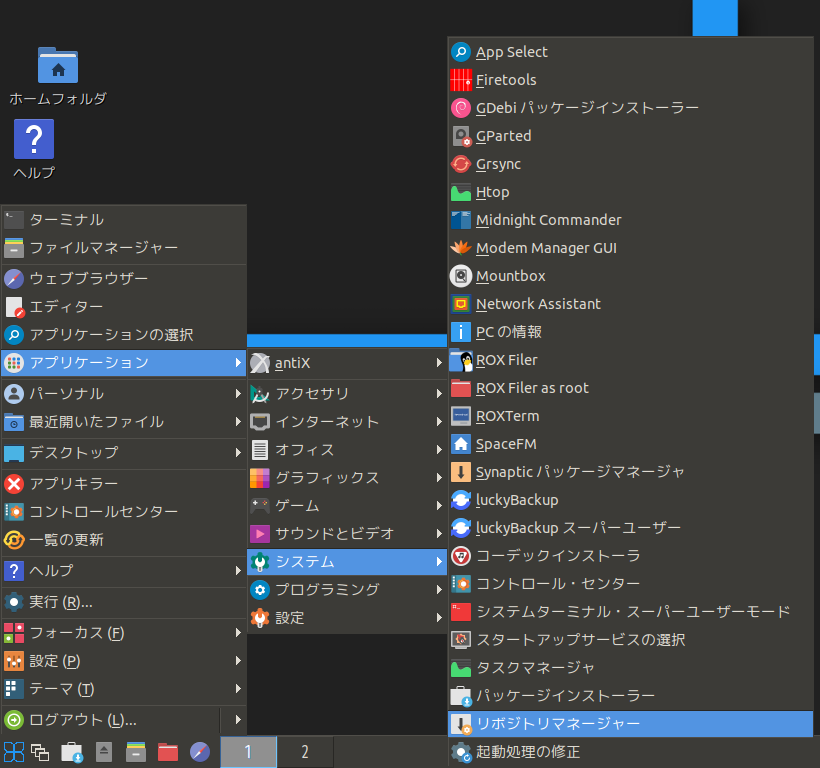Click the SpaceFM house icon

tap(461, 444)
